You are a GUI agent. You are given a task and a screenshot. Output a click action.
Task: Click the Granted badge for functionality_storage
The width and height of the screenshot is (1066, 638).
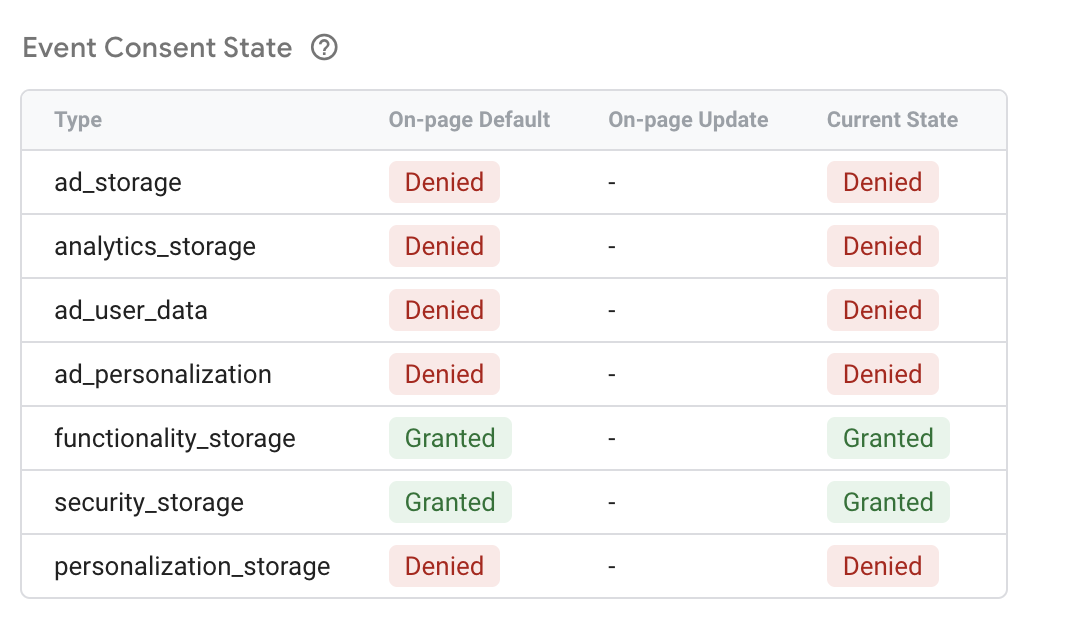click(x=450, y=438)
